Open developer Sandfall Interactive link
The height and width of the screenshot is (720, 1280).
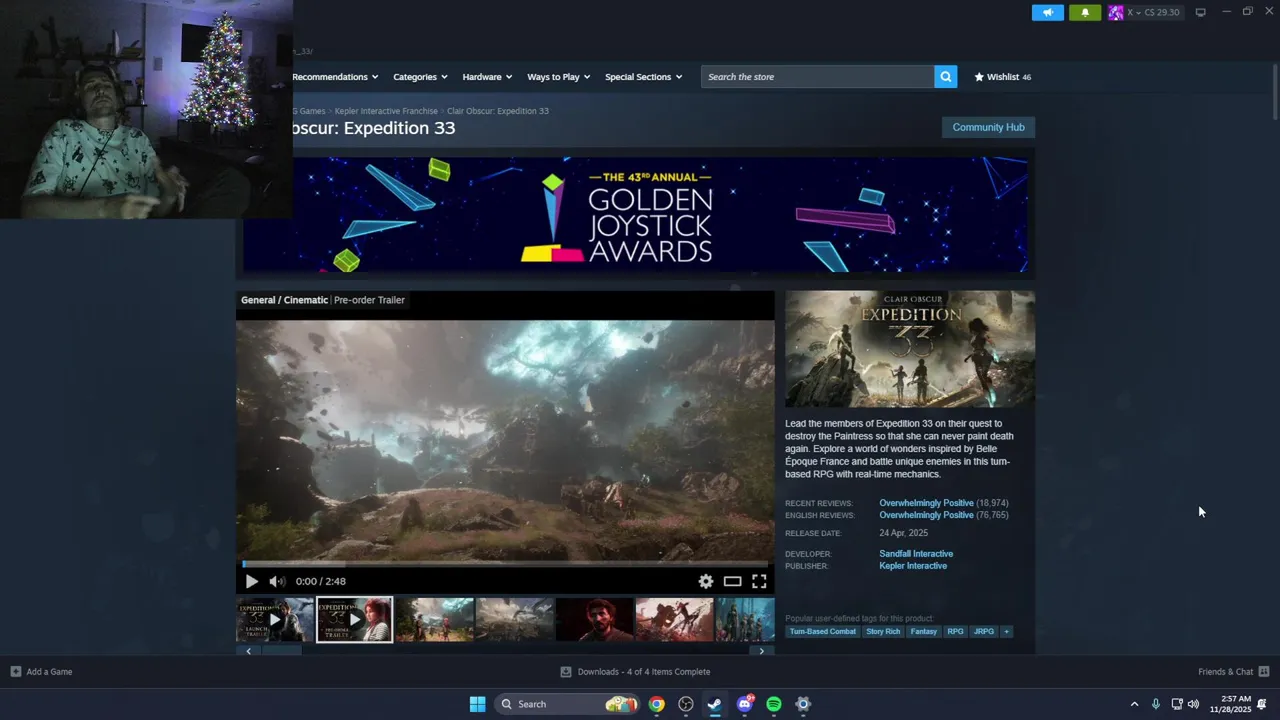coord(916,554)
